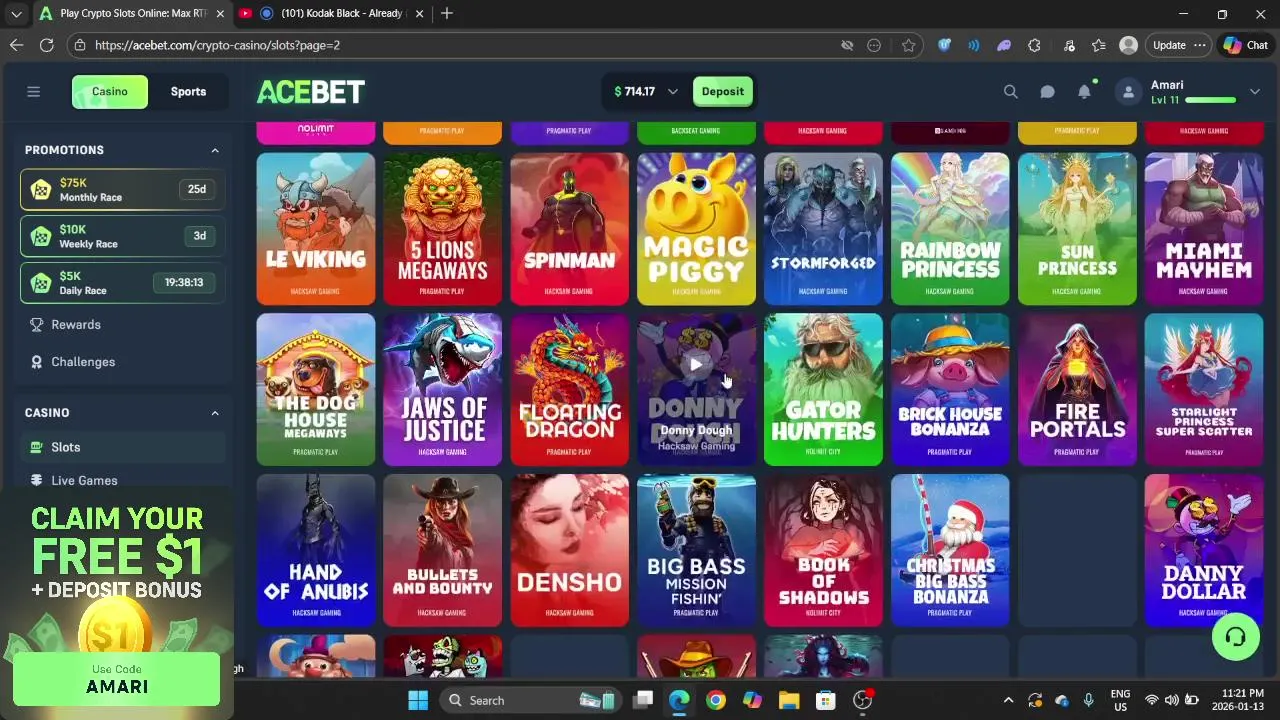Click the Deposit button
Viewport: 1280px width, 720px height.
click(x=723, y=92)
